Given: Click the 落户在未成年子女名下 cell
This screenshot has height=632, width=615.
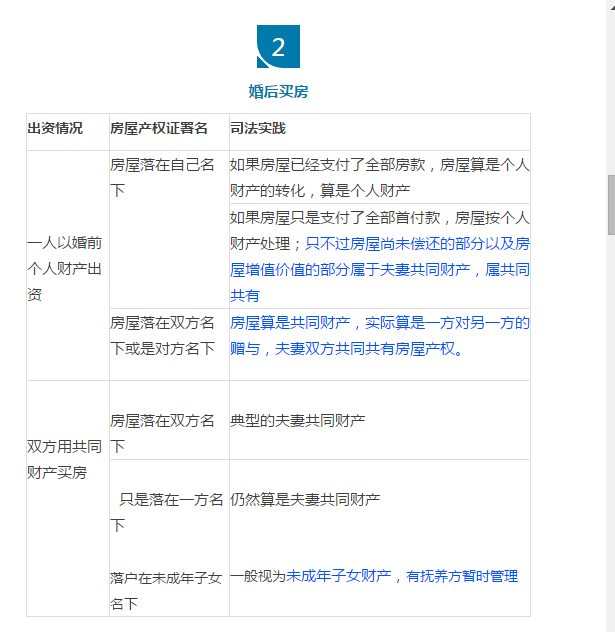Looking at the screenshot, I should pos(166,590).
